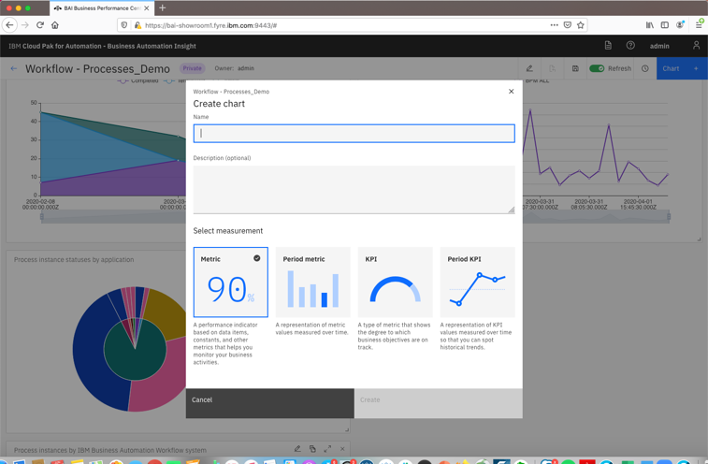This screenshot has width=708, height=464.
Task: Click the Create button
Action: (438, 403)
